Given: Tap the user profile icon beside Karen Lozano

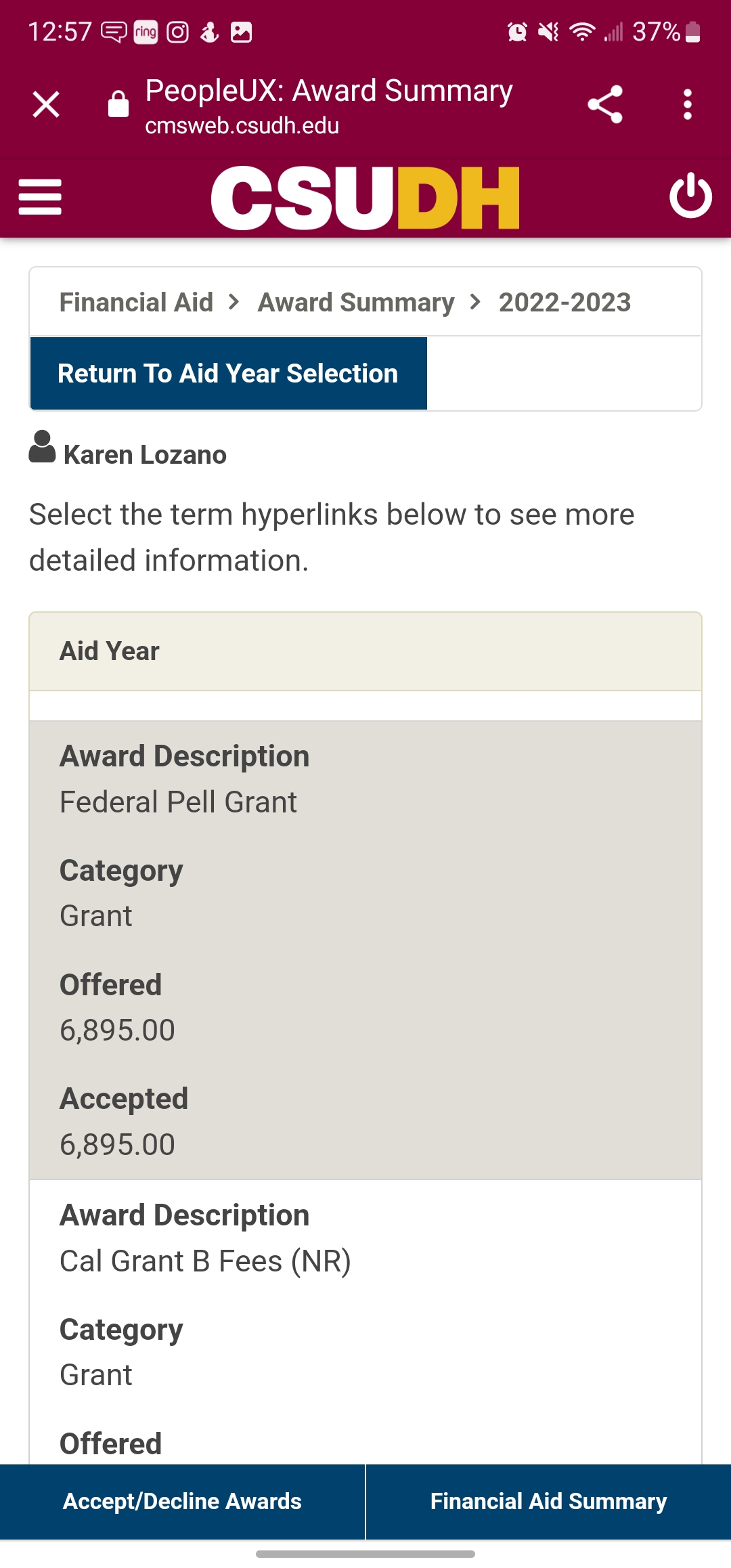Looking at the screenshot, I should tap(42, 448).
